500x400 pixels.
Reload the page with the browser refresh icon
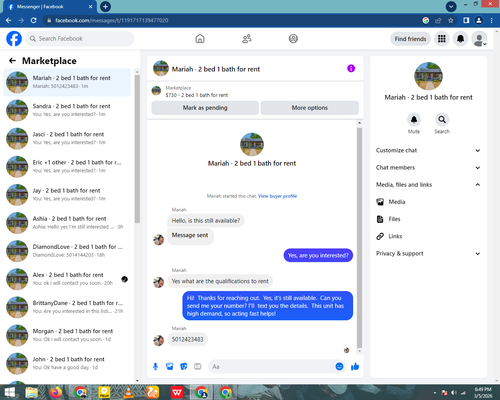click(33, 20)
